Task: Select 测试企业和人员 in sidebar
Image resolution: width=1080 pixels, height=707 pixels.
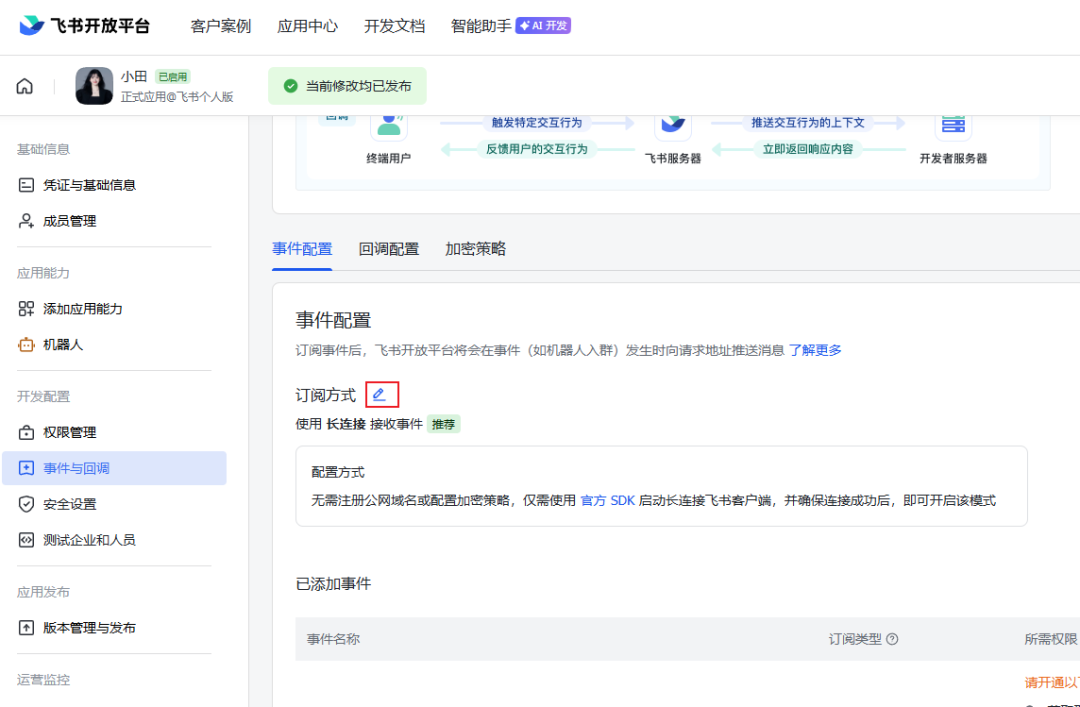Action: point(88,540)
